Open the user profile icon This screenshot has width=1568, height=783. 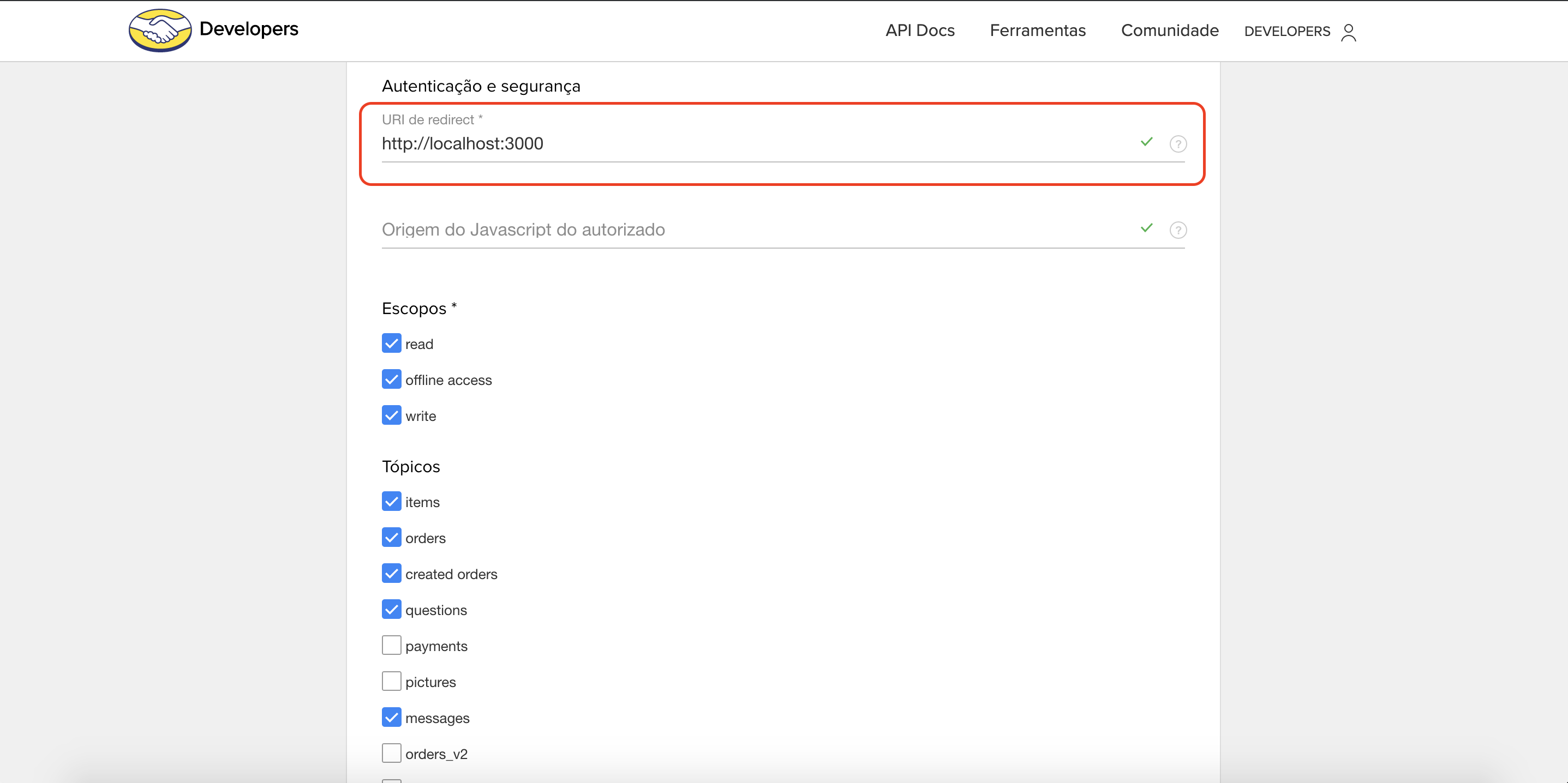(1348, 32)
